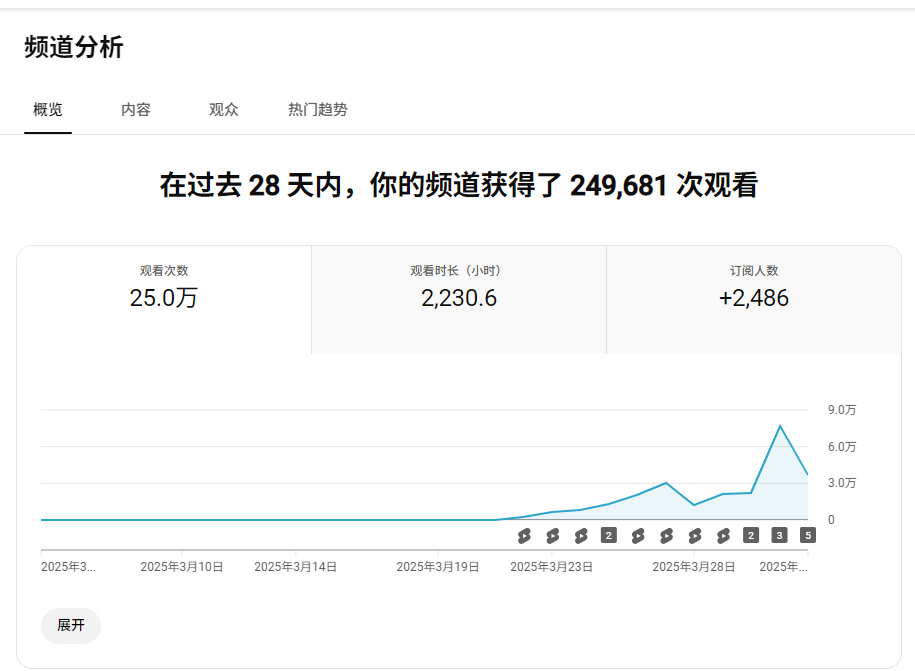Click the 9.0万 y-axis label
This screenshot has height=671, width=915.
(x=842, y=410)
